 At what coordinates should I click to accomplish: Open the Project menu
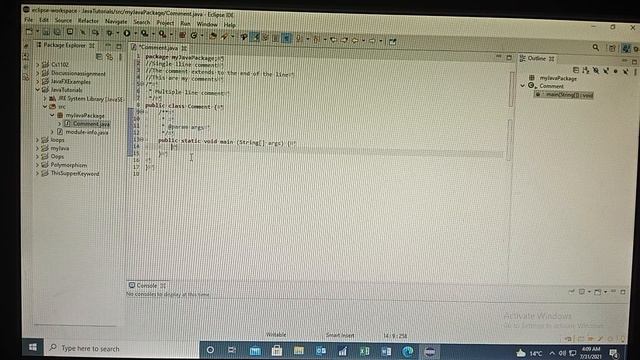(x=165, y=23)
